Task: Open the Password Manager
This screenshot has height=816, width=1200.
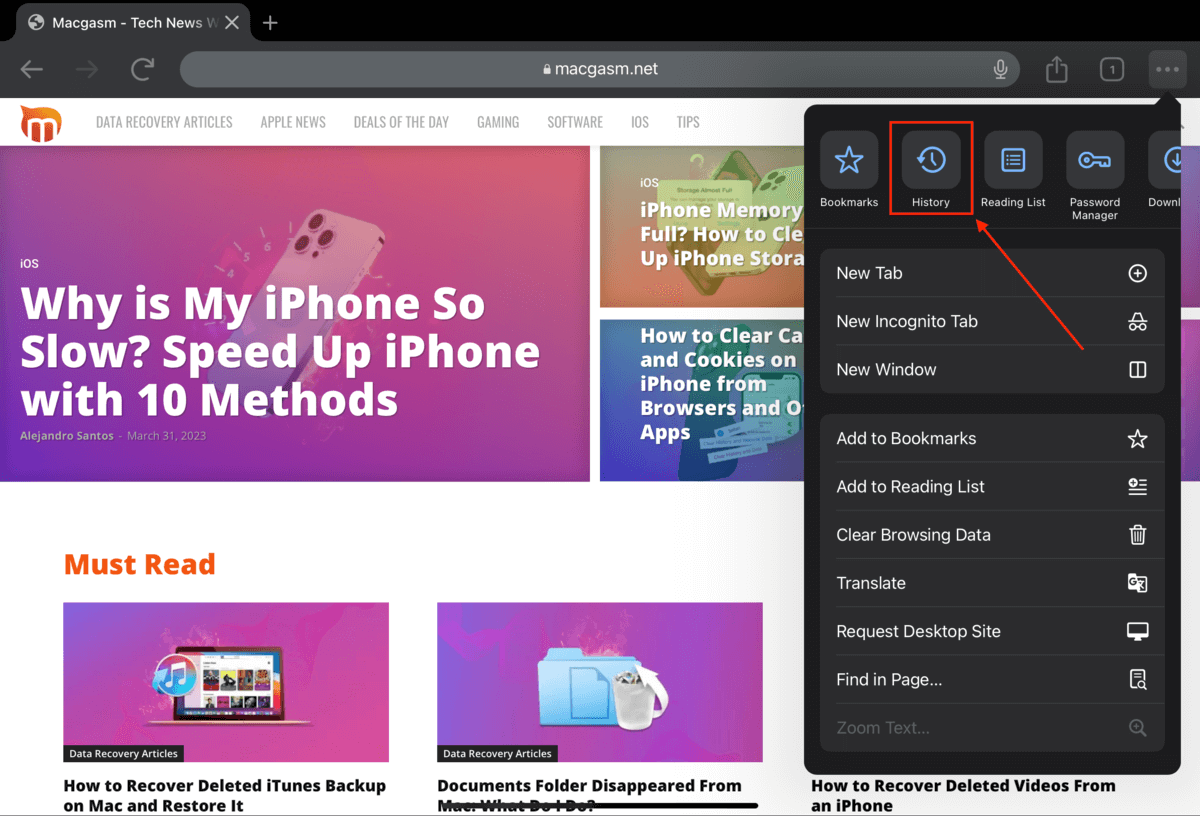Action: tap(1094, 168)
